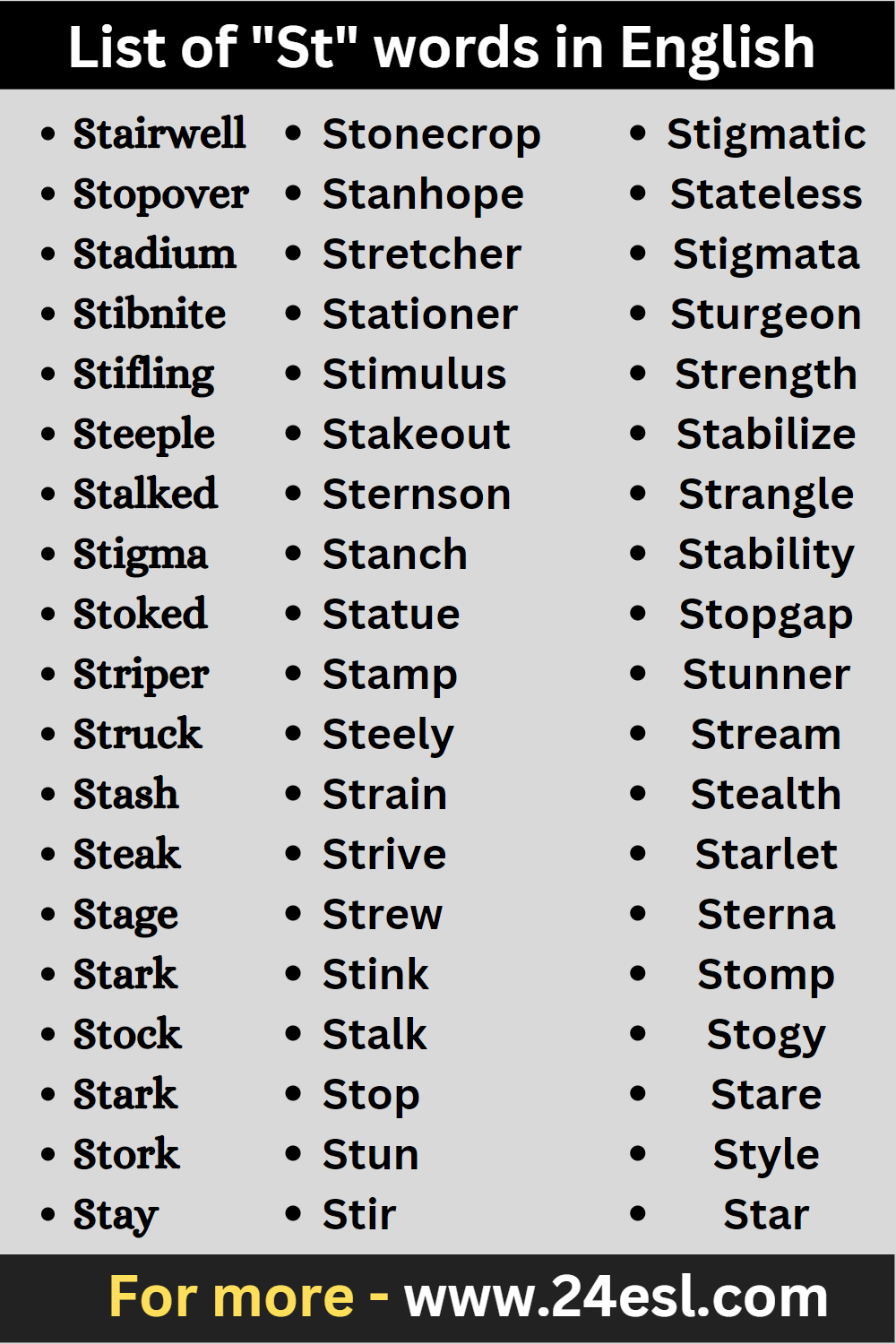Viewport: 896px width, 1344px height.
Task: Click the "For more -" footer text
Action: (248, 1297)
